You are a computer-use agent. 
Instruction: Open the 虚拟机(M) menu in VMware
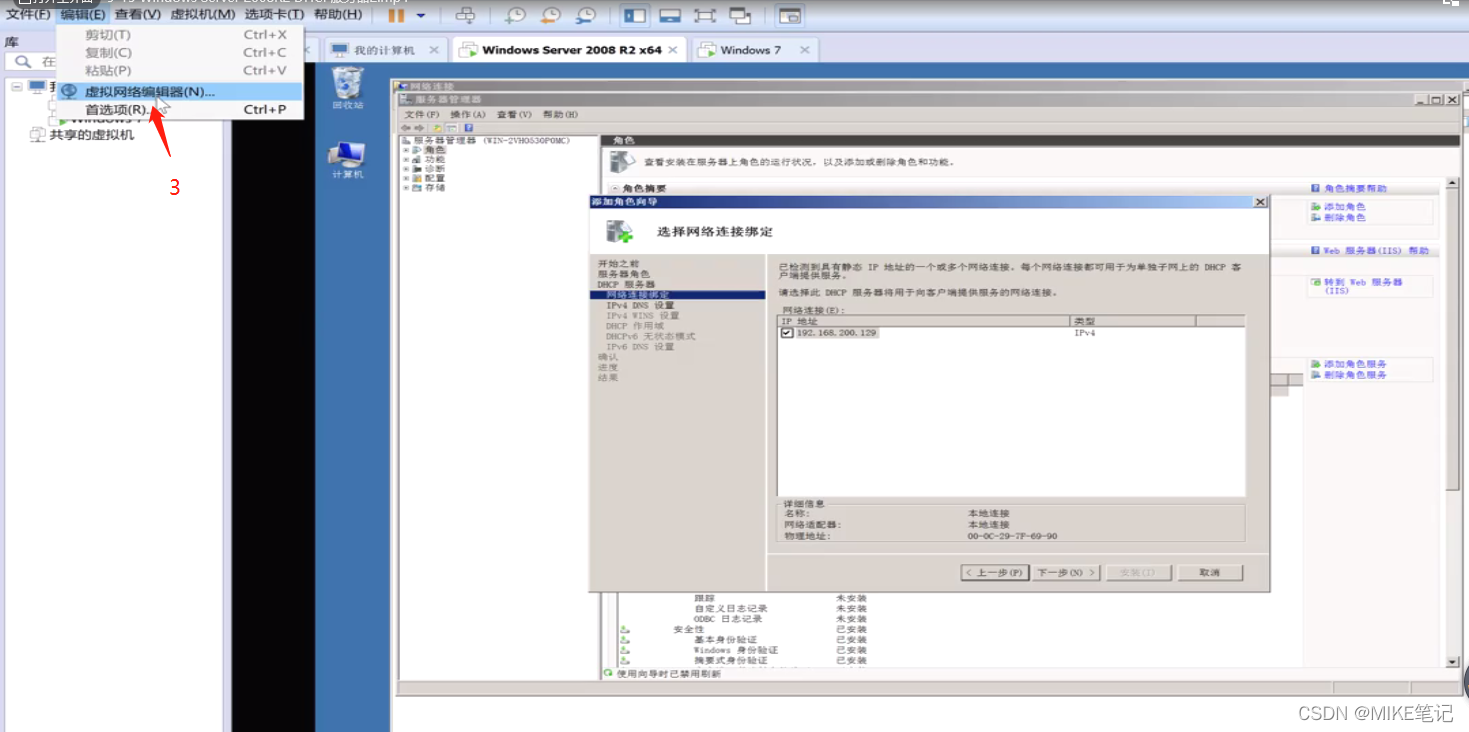tap(203, 14)
